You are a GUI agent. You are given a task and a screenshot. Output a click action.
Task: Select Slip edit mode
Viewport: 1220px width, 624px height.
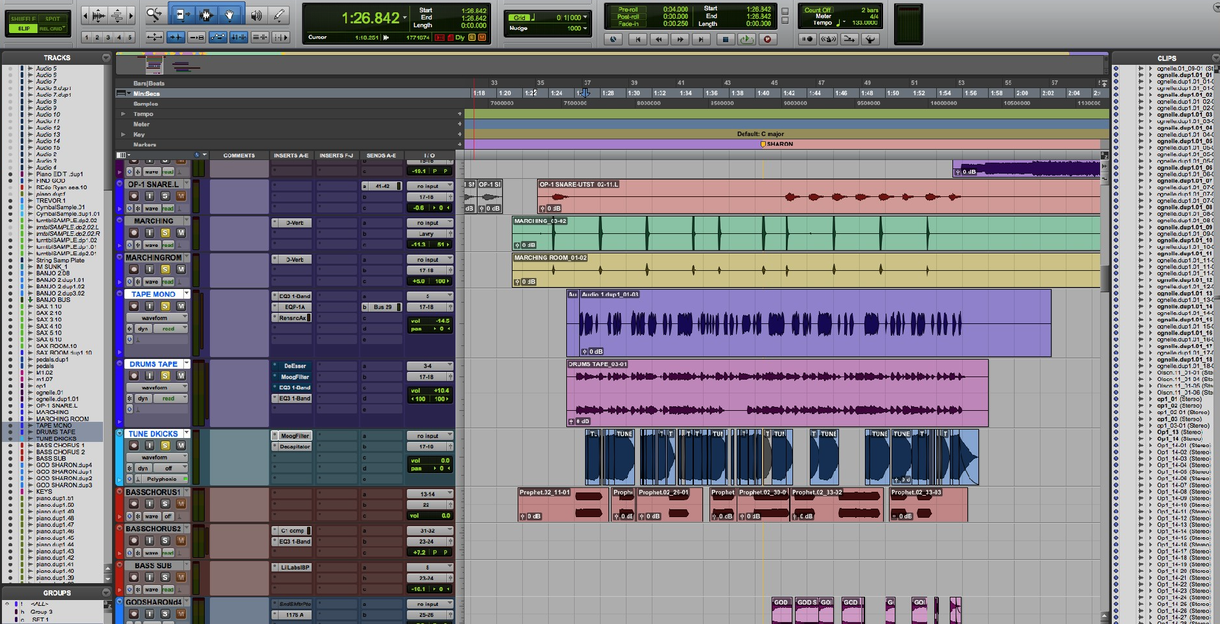click(22, 28)
